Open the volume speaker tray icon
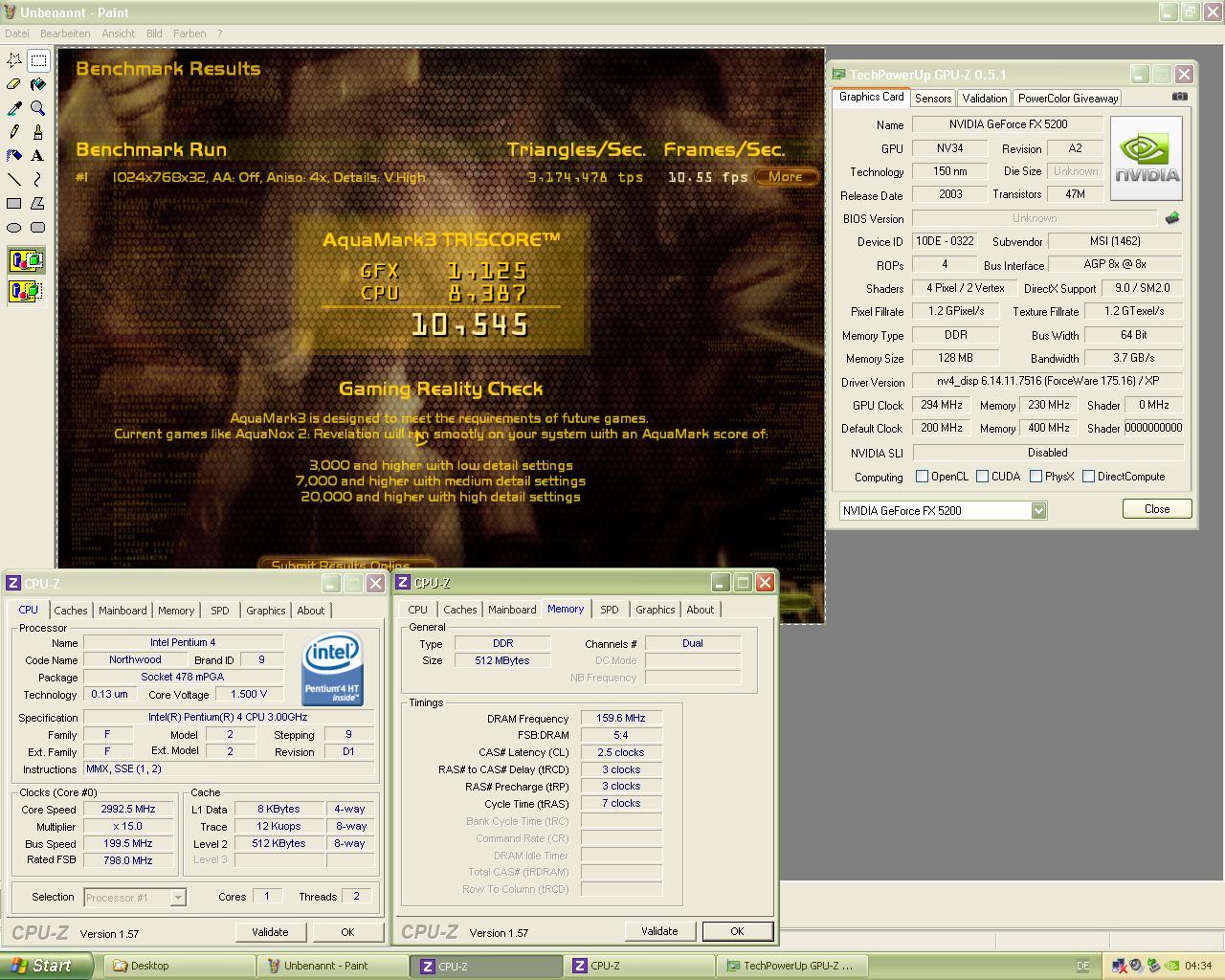This screenshot has height=980, width=1225. 1136,966
